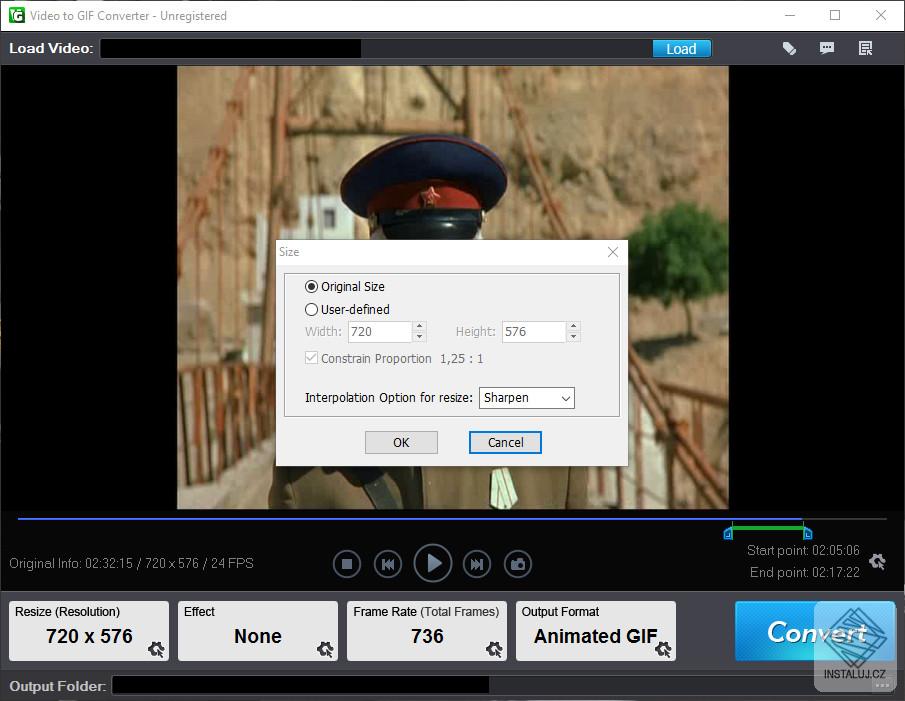Image resolution: width=905 pixels, height=701 pixels.
Task: Increase Height with up arrow
Action: click(573, 327)
